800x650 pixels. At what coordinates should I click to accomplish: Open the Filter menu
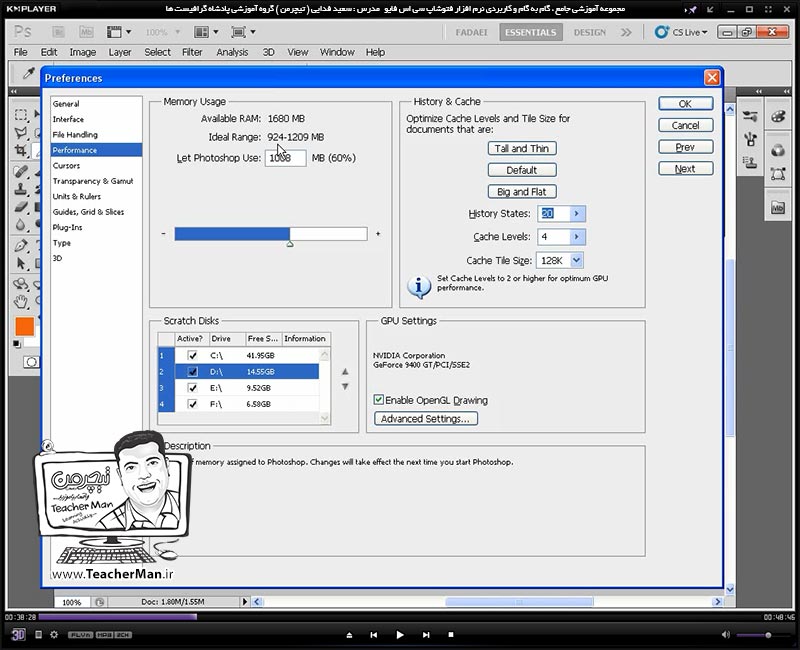[192, 52]
